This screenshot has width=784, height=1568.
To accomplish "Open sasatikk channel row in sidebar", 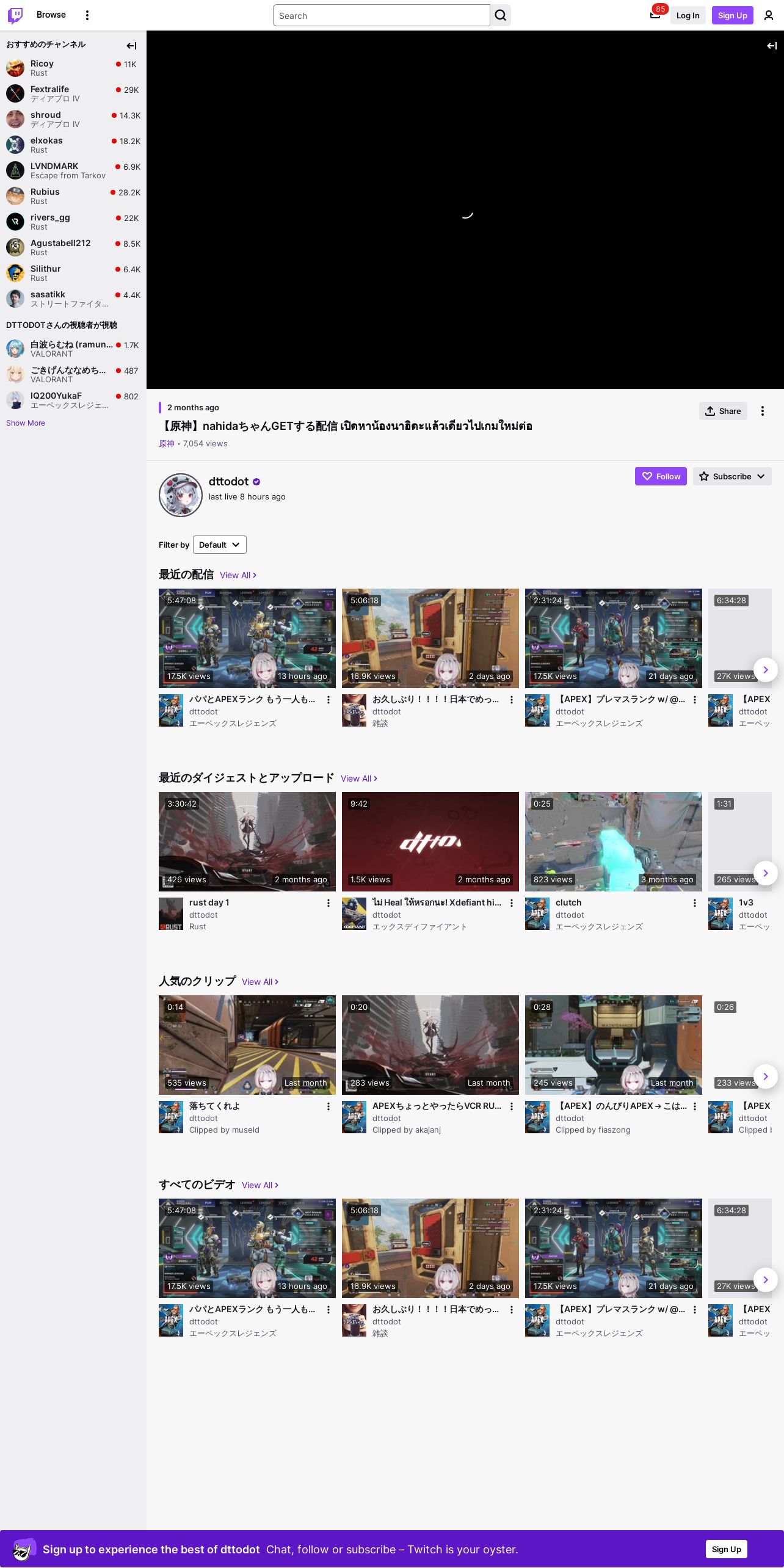I will [x=73, y=299].
